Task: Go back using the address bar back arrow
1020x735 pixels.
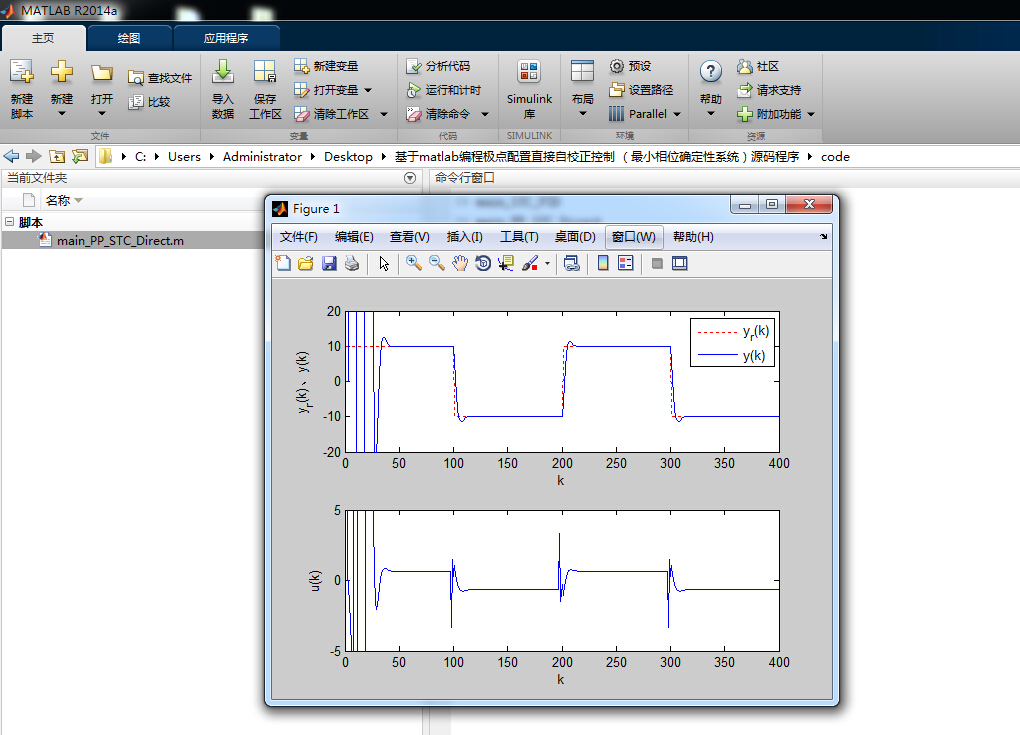Action: point(11,157)
